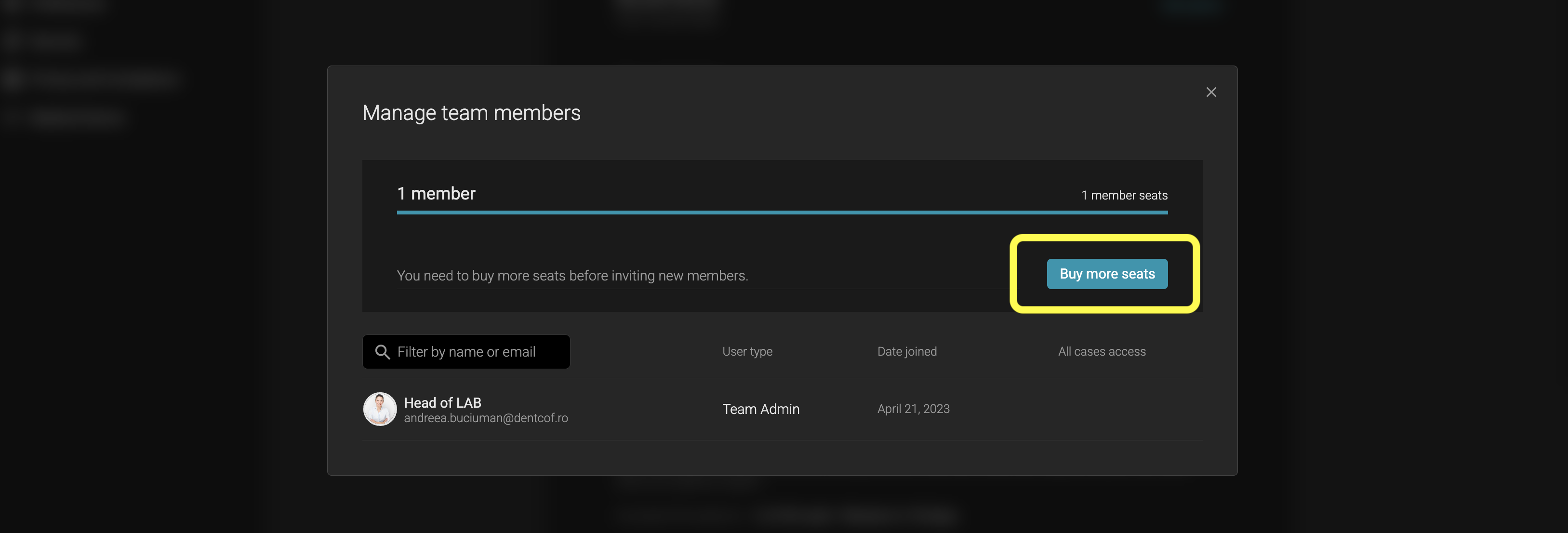This screenshot has width=1568, height=533.
Task: Click the magnifier search icon
Action: [x=382, y=352]
